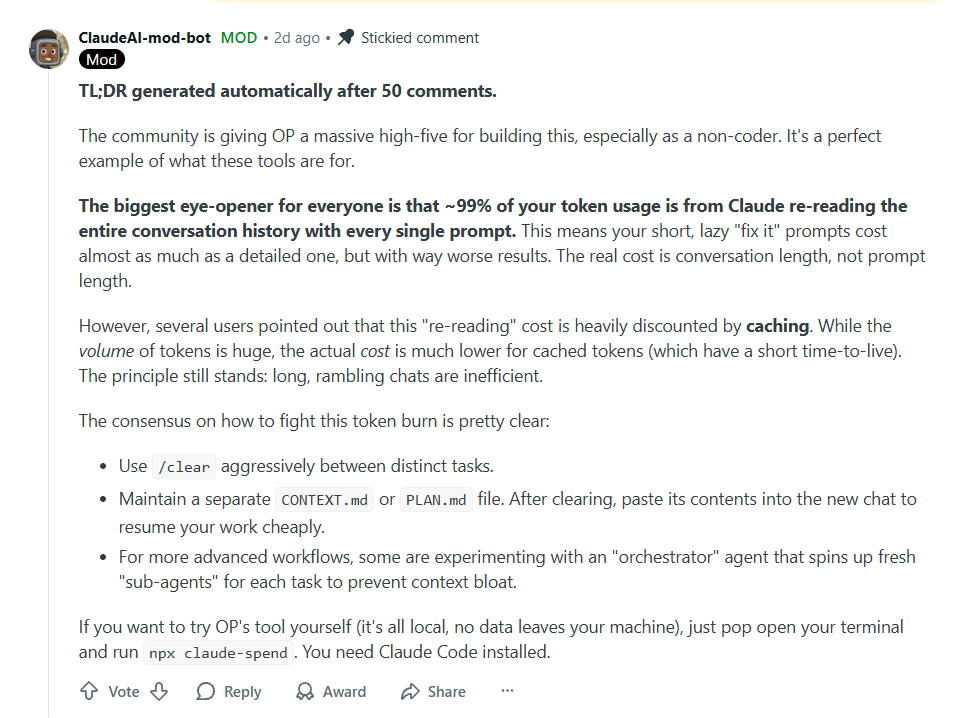Downvote the stickied comment
This screenshot has height=718, width=964.
(x=159, y=691)
